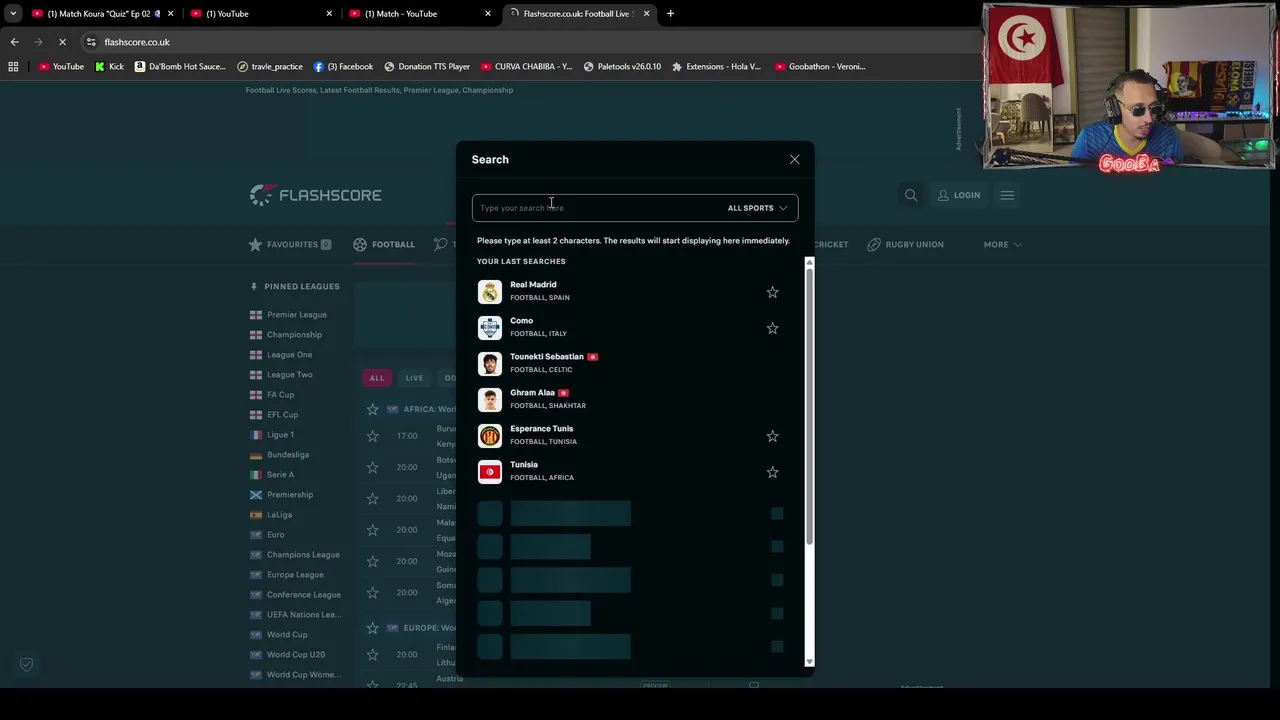
Task: Click the Login button
Action: [x=958, y=195]
